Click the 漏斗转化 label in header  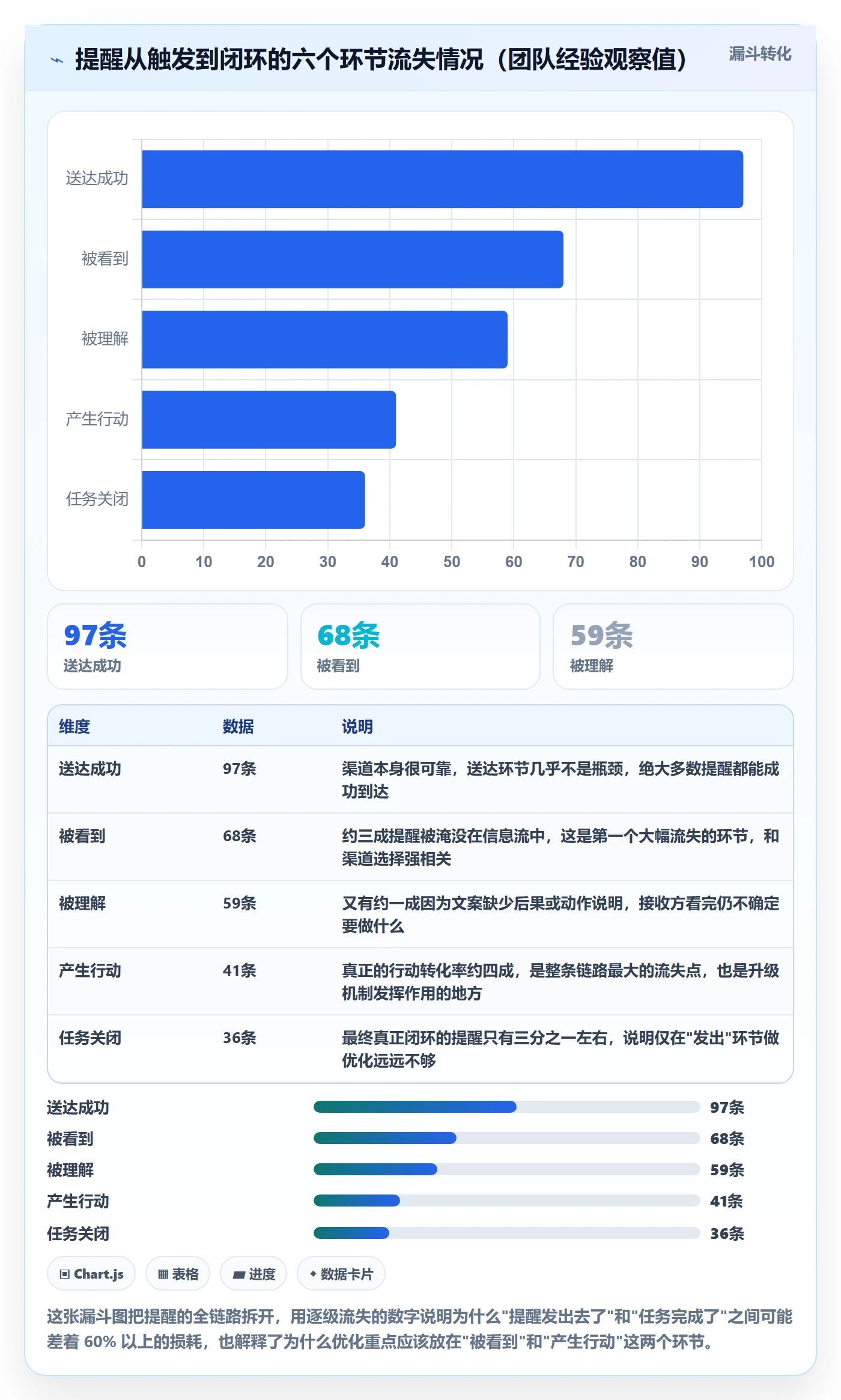point(760,54)
